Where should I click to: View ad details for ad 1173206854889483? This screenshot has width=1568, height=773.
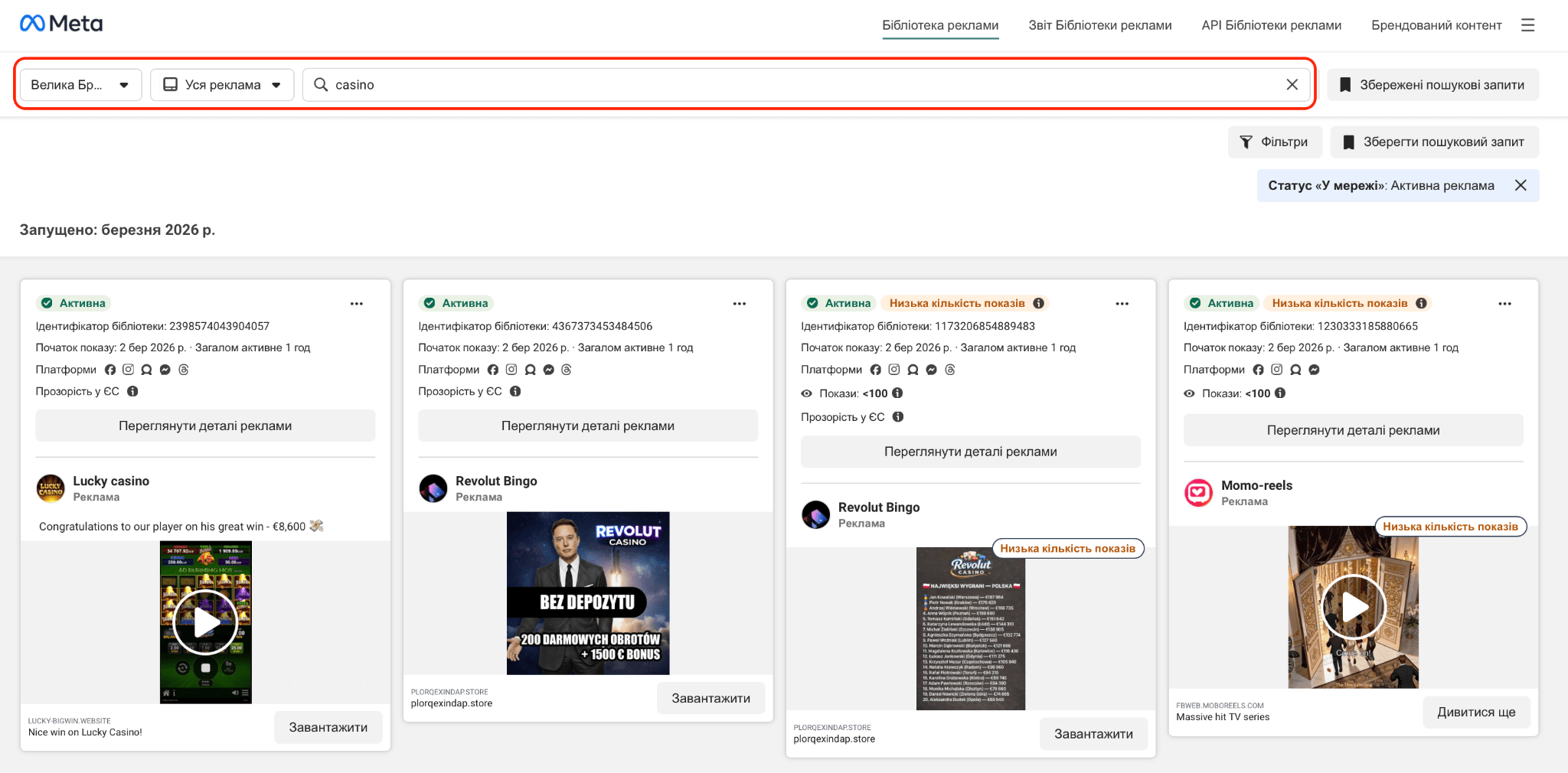[x=971, y=452]
